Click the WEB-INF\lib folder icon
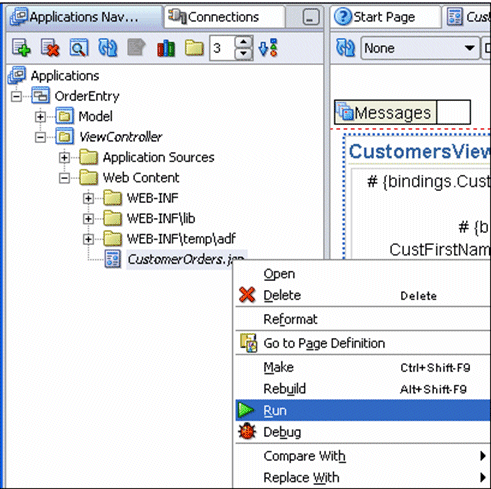The width and height of the screenshot is (491, 489). pos(112,218)
